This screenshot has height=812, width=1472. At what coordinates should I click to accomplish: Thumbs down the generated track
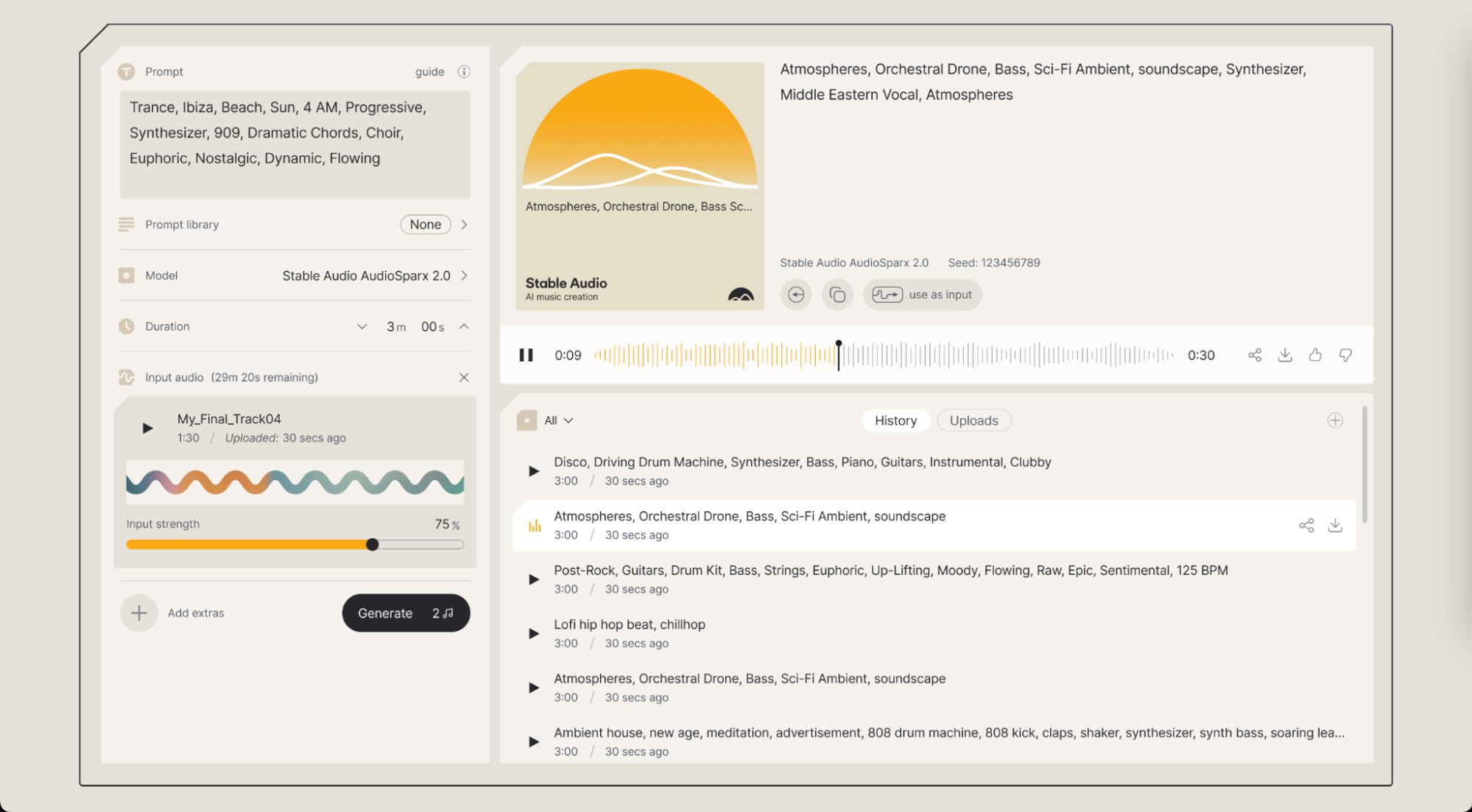pos(1345,355)
